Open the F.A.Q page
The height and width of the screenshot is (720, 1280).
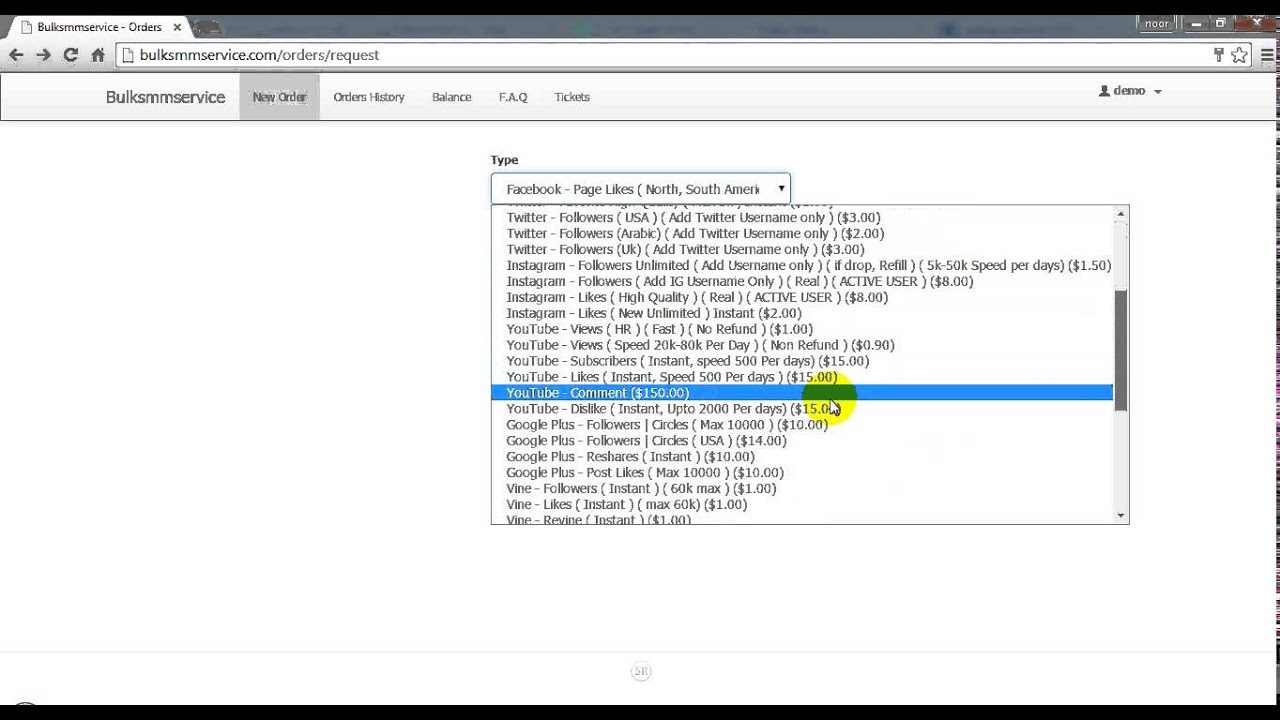coord(513,97)
